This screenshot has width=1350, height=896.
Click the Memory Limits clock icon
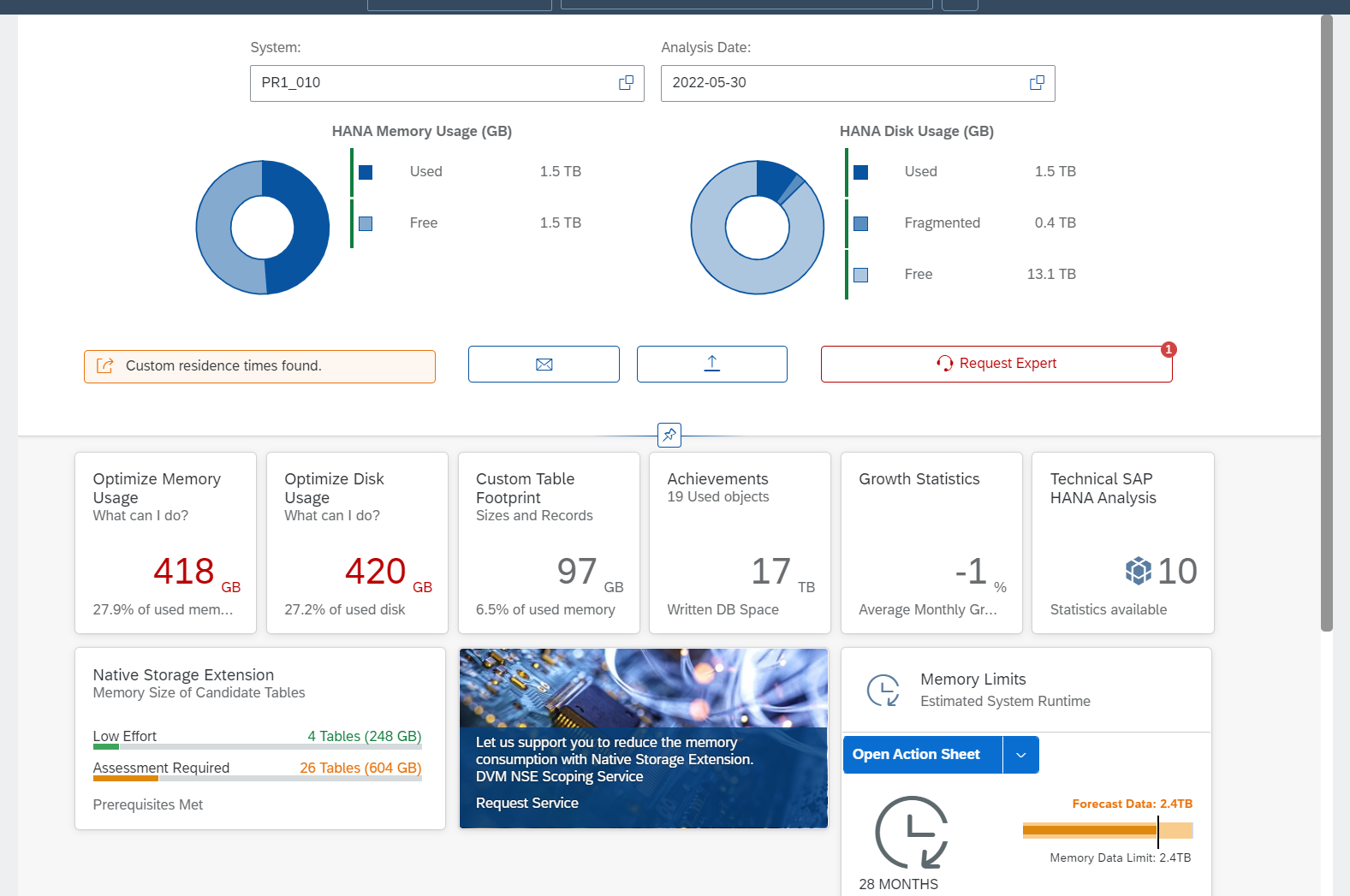(883, 691)
